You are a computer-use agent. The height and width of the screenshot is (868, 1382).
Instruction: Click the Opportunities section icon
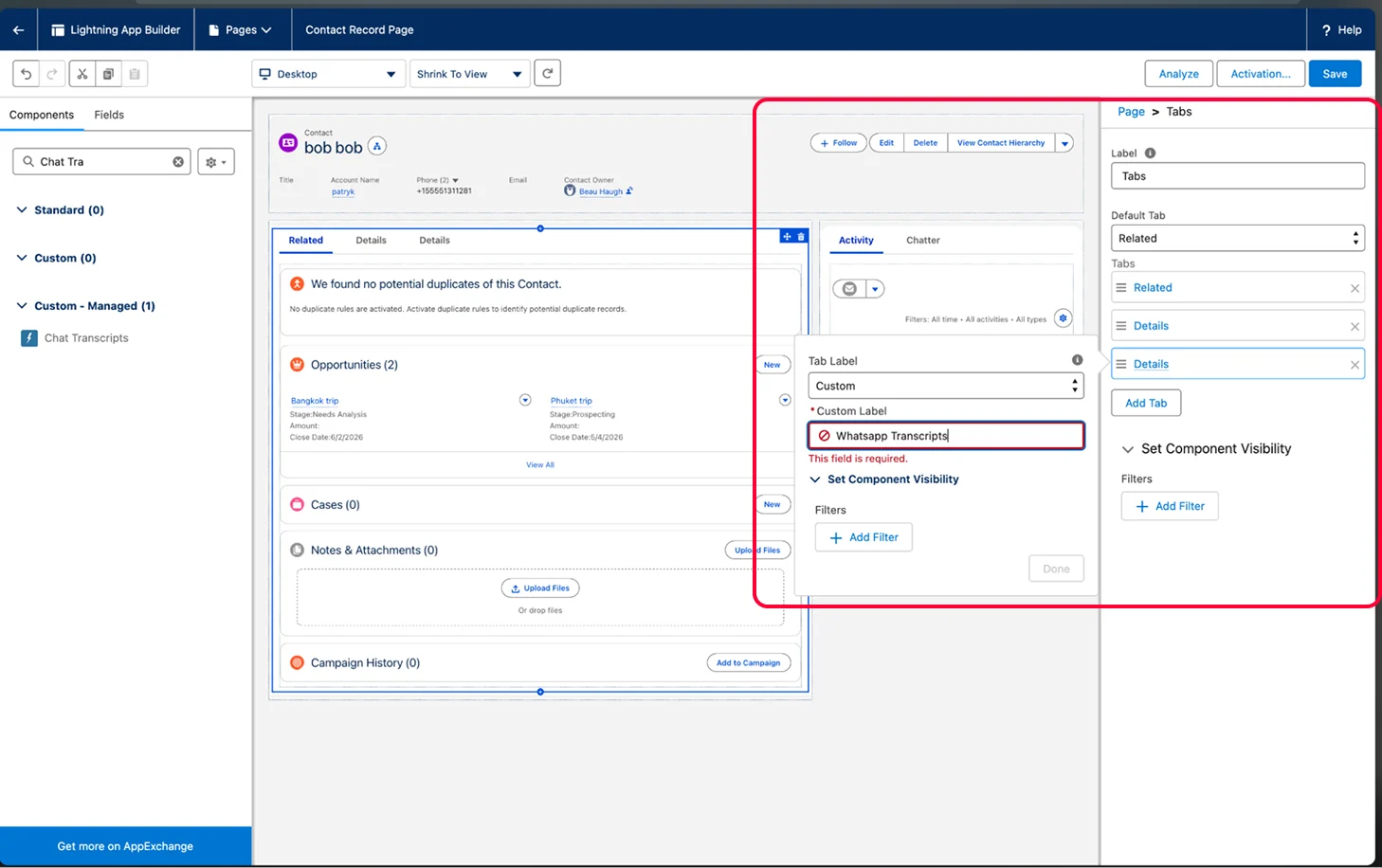tap(297, 365)
